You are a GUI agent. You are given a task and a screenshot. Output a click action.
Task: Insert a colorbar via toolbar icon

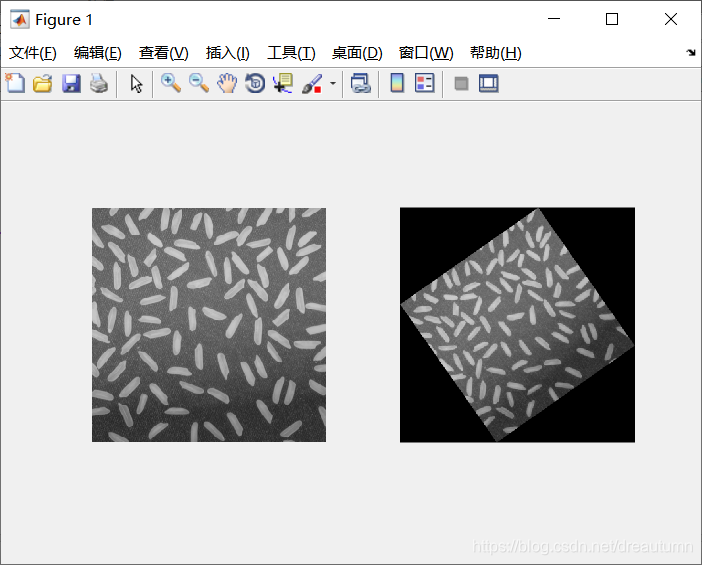(x=397, y=83)
